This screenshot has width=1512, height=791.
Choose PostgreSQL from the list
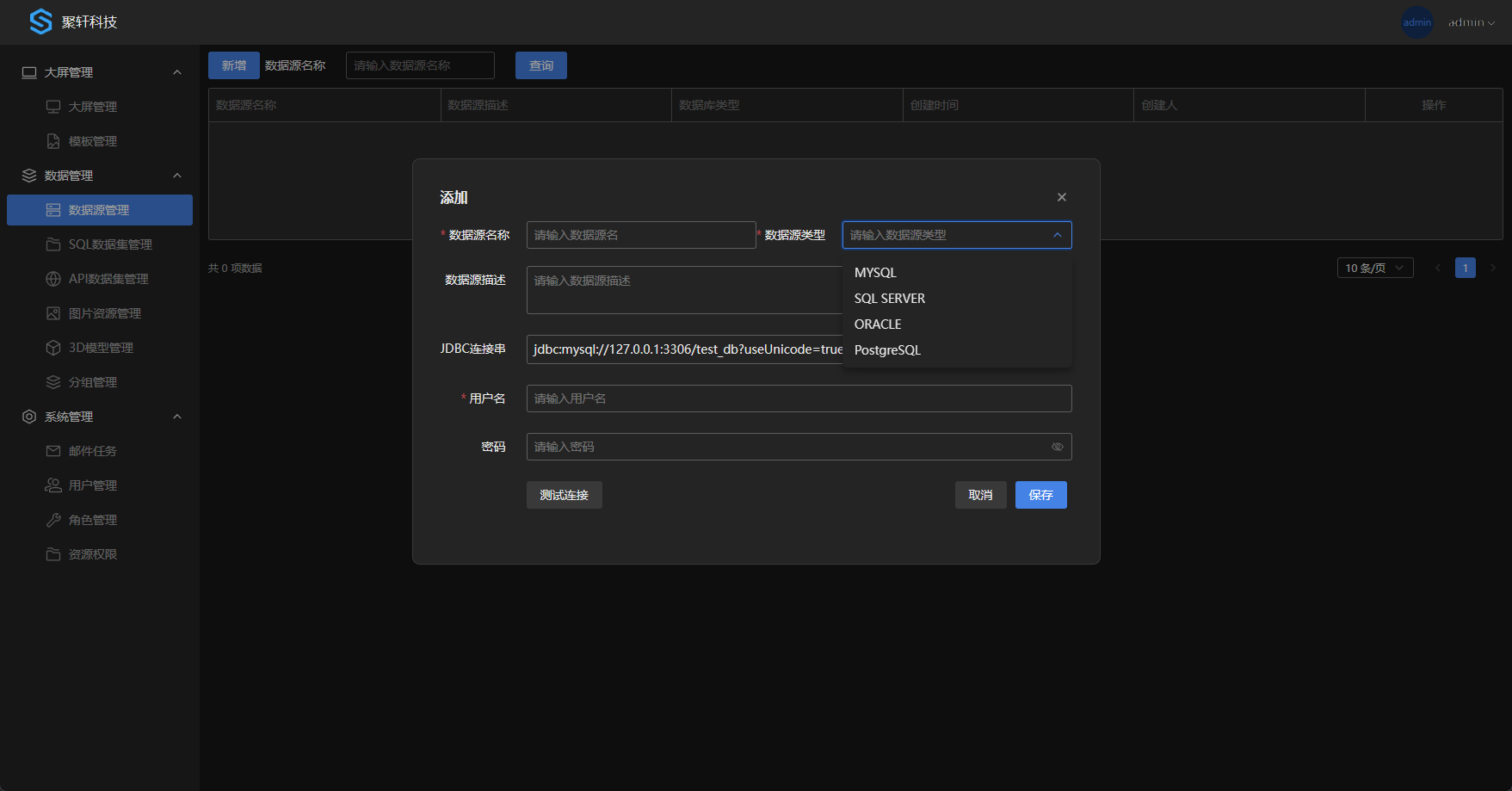[x=957, y=350]
